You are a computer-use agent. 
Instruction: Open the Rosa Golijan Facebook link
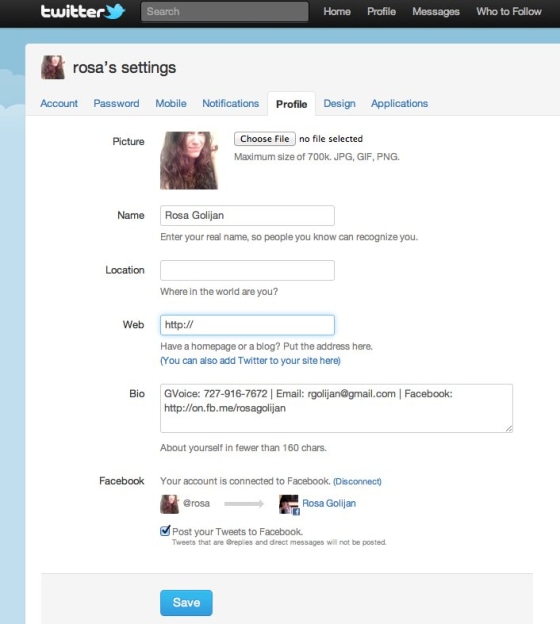[329, 503]
